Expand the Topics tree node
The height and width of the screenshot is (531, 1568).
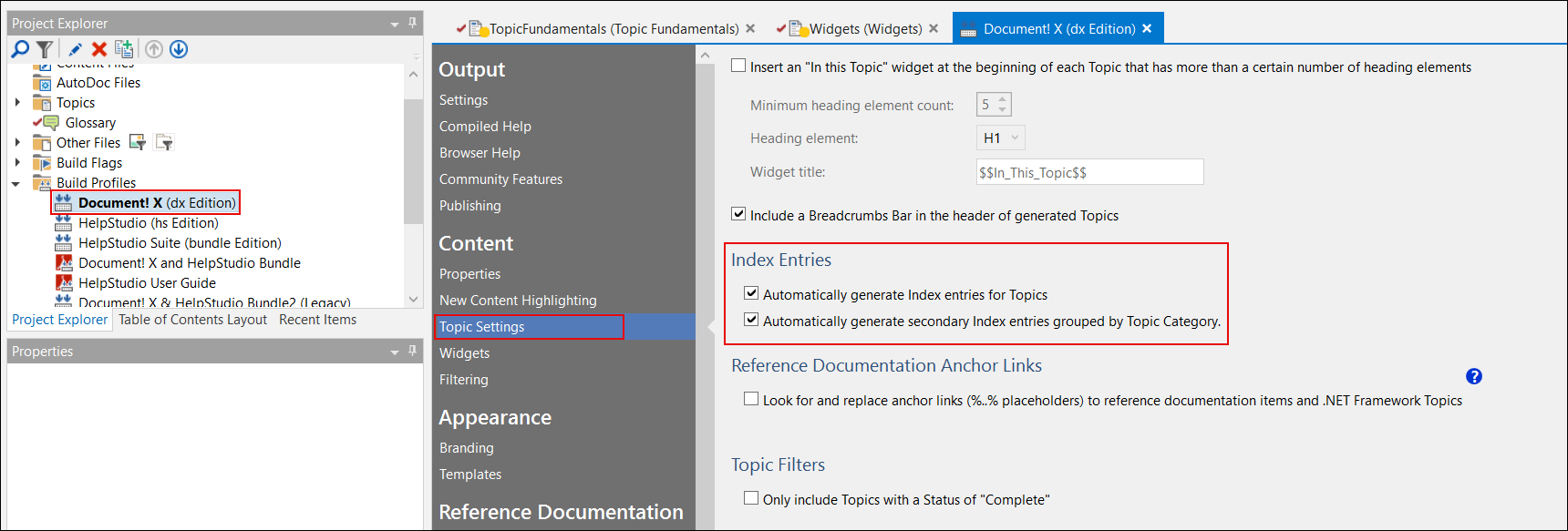(x=17, y=103)
